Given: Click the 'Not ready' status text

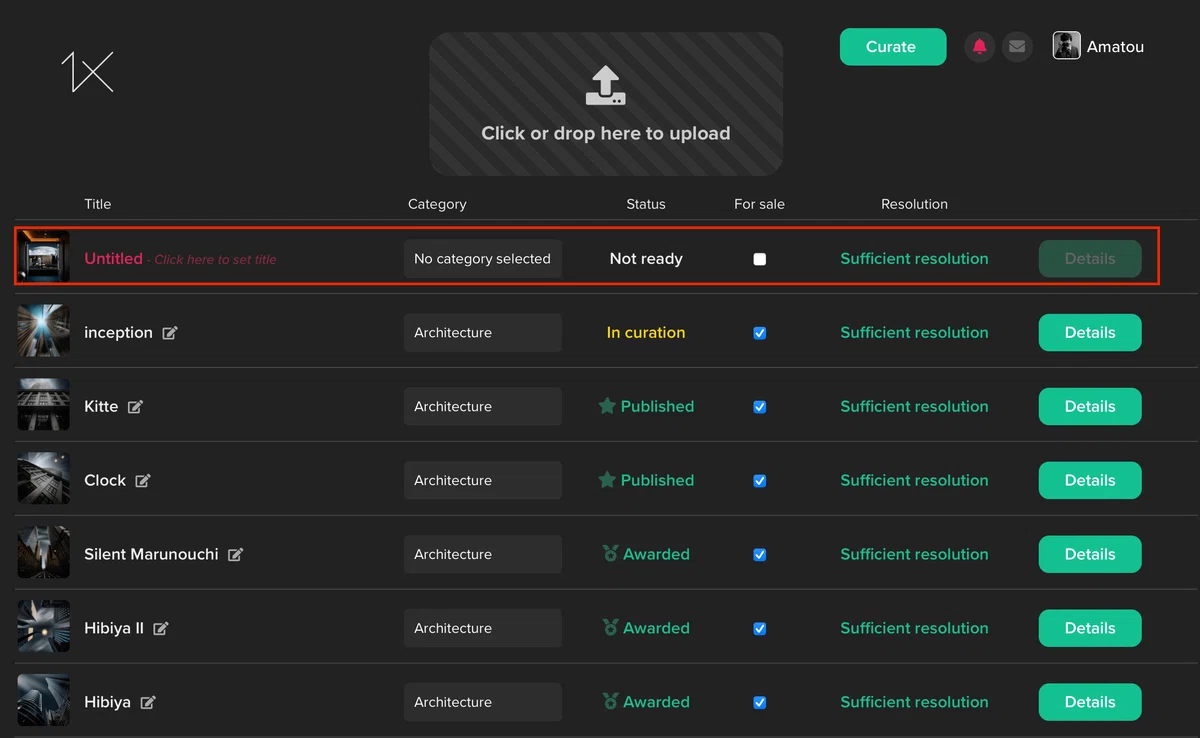Looking at the screenshot, I should pos(646,259).
